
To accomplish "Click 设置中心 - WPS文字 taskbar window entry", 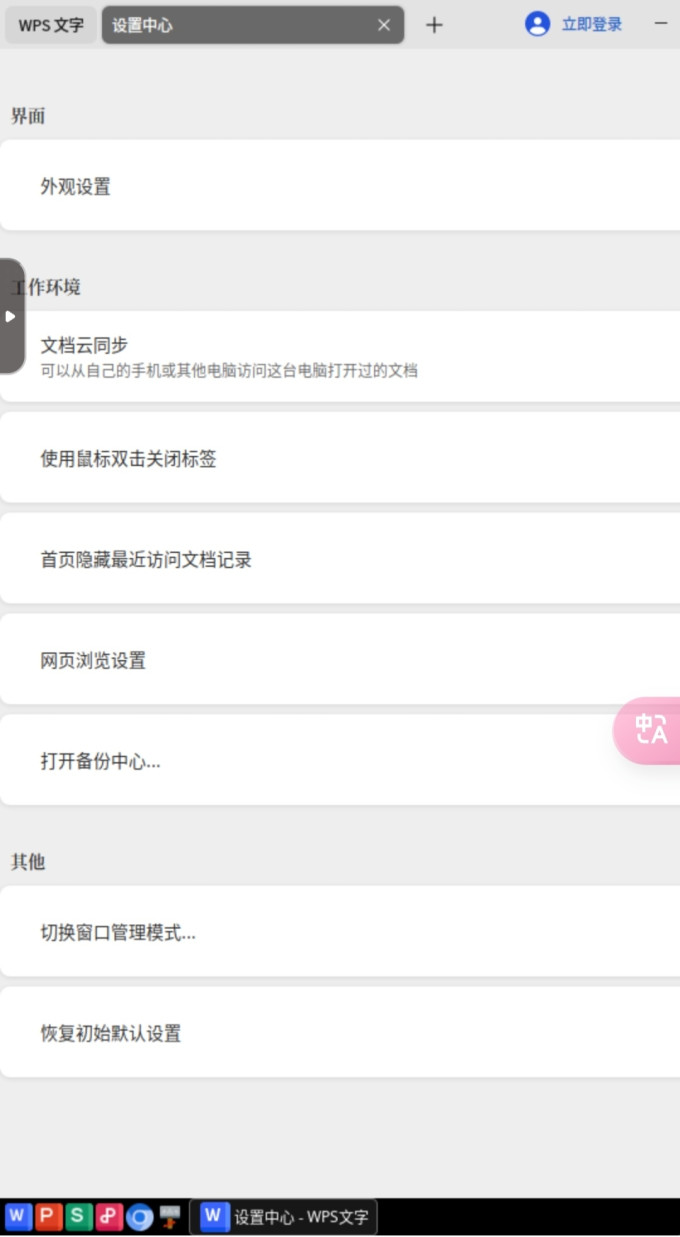I will coord(285,1216).
